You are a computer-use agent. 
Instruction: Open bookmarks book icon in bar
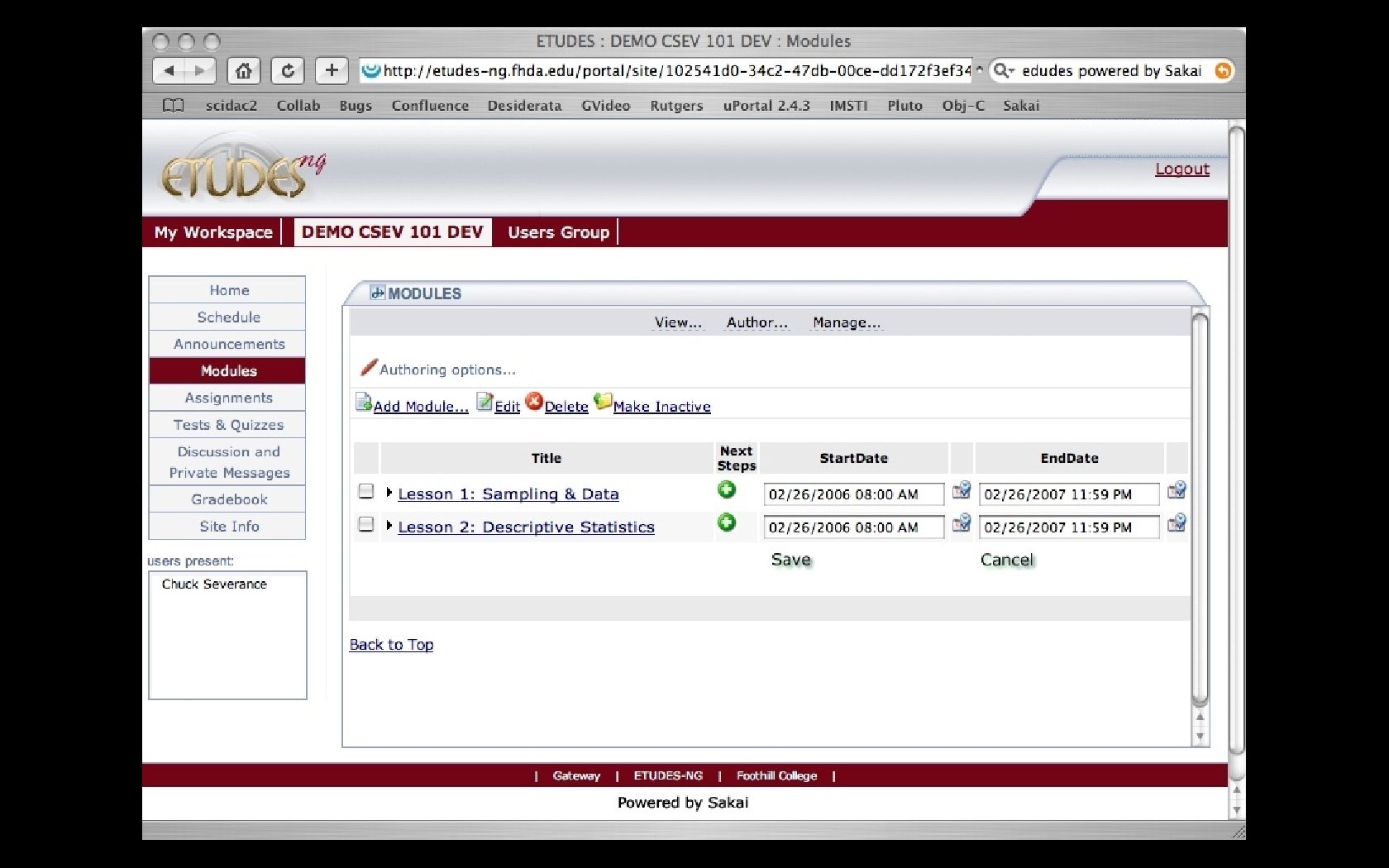click(173, 106)
